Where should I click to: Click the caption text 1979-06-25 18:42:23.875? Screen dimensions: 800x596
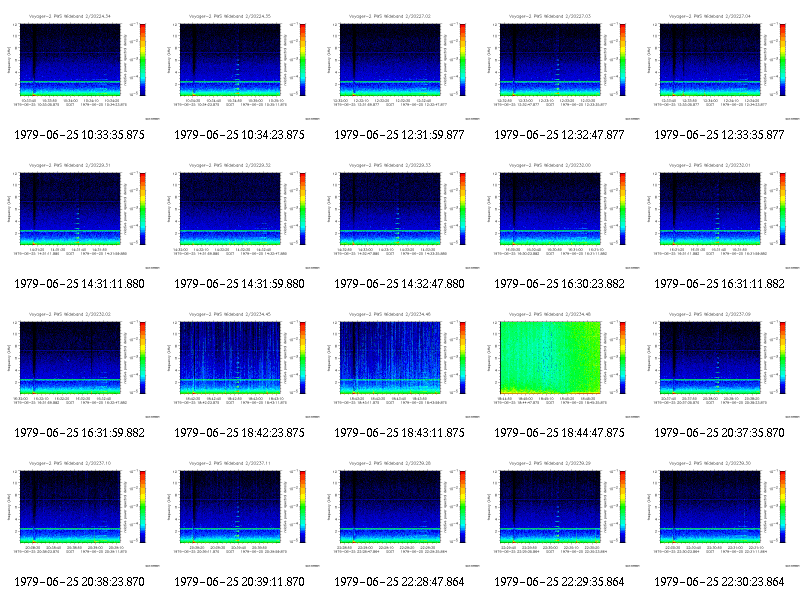(x=240, y=433)
